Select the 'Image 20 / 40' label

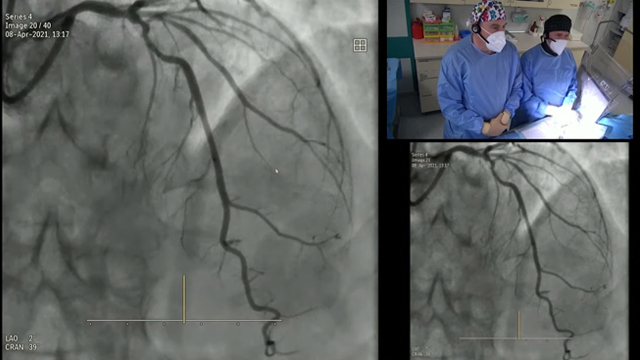pyautogui.click(x=28, y=25)
